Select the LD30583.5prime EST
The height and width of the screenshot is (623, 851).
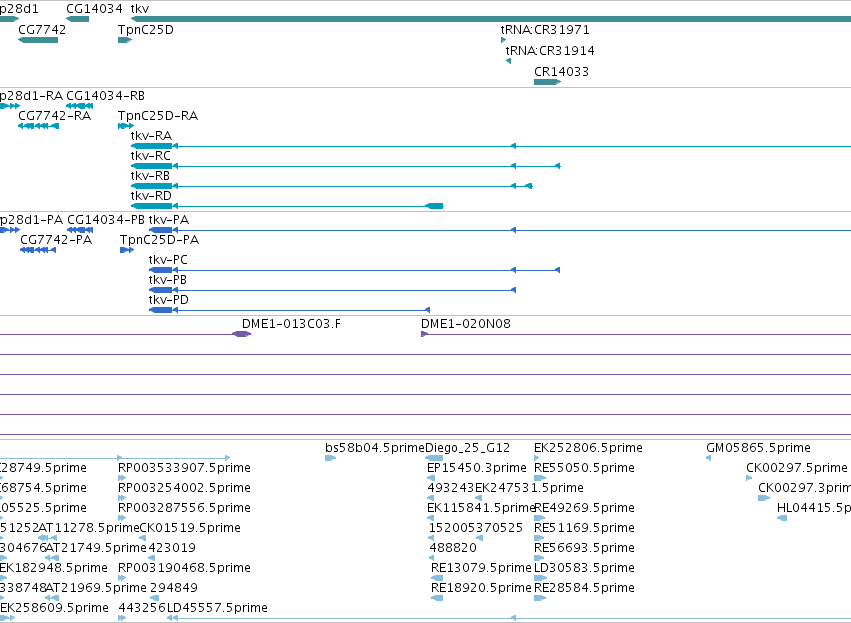coord(541,578)
